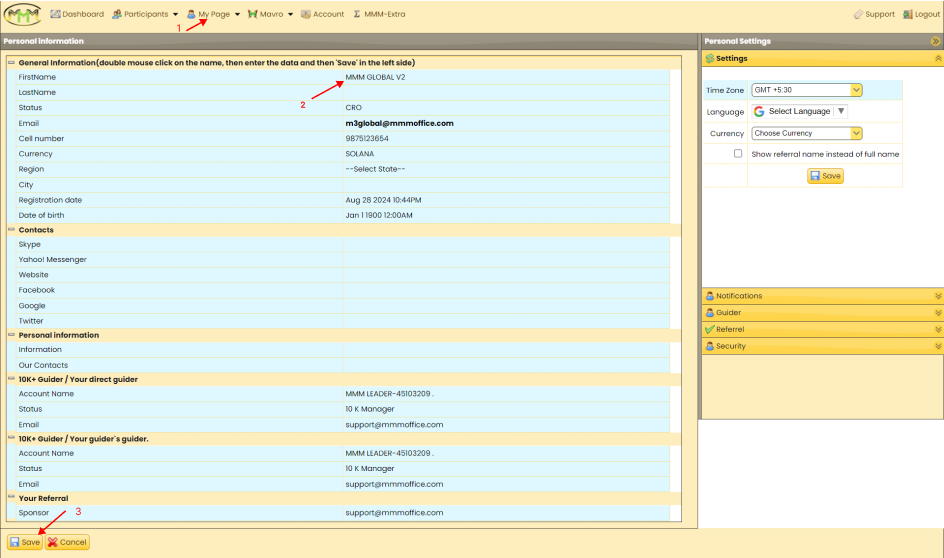Click Save in the Settings panel

click(x=825, y=176)
